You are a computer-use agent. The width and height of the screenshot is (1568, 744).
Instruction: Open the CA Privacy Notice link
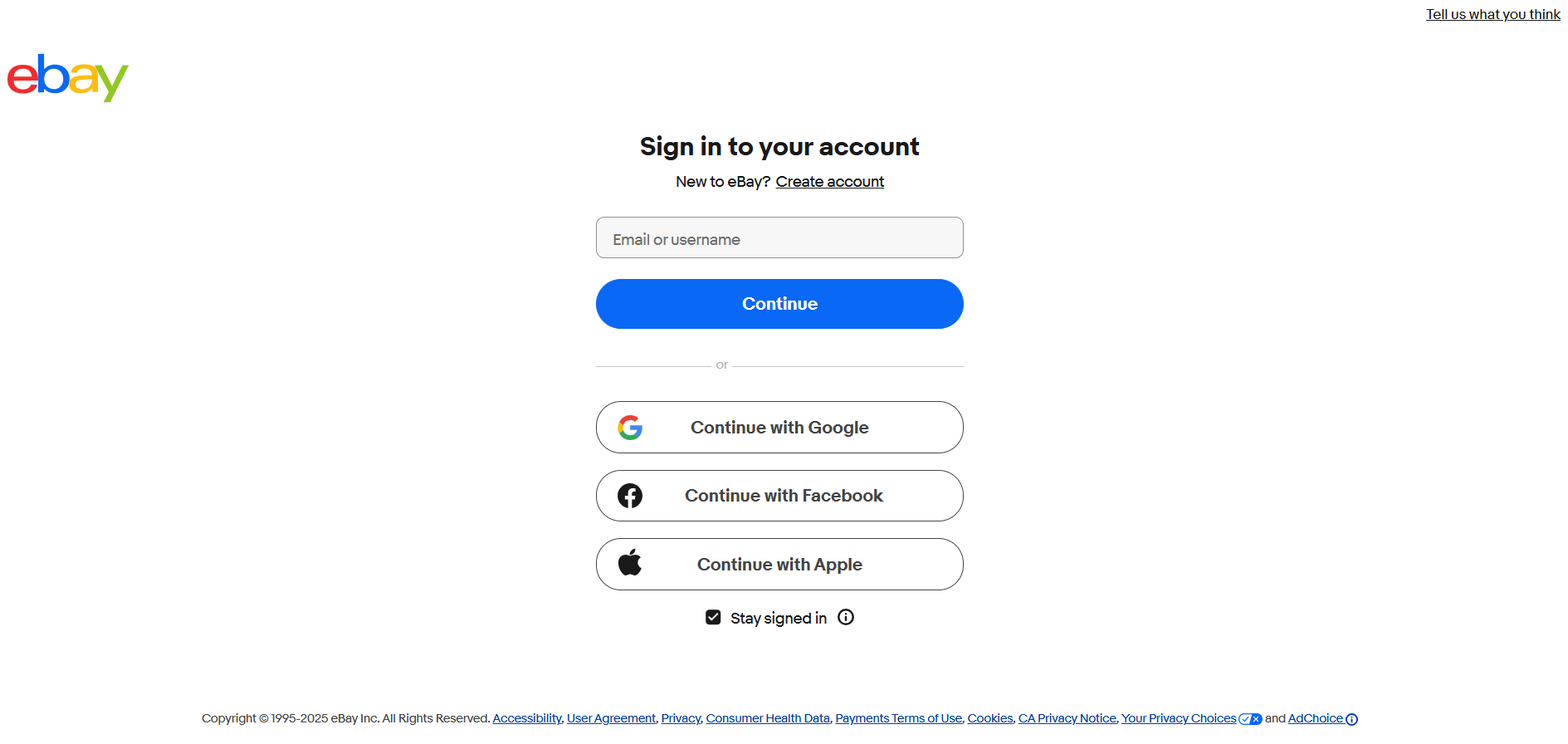pos(1067,718)
